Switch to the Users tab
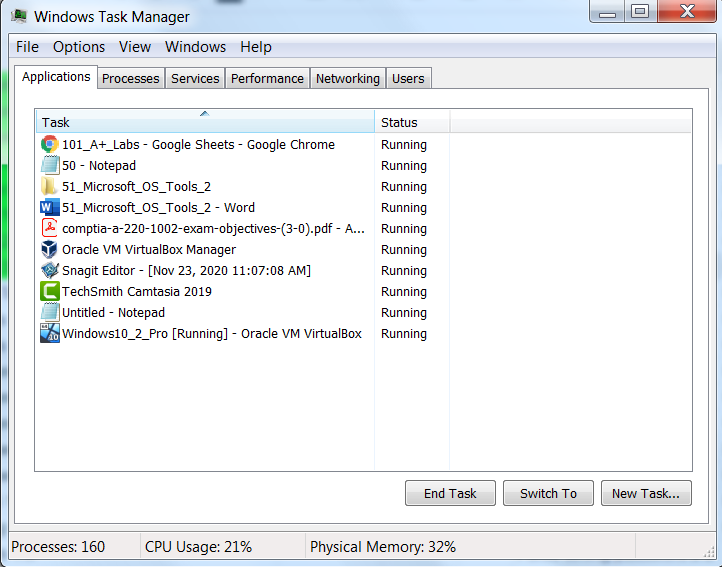 click(408, 79)
